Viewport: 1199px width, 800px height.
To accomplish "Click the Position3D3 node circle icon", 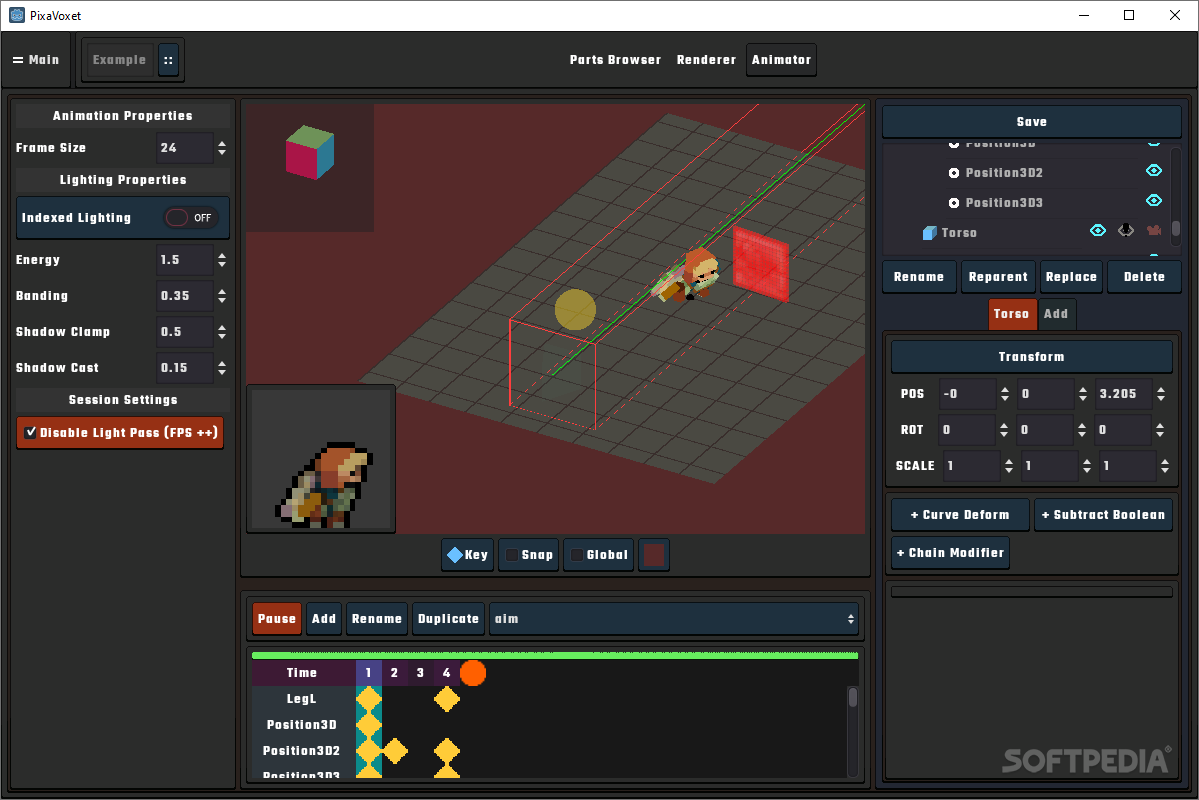I will [954, 203].
